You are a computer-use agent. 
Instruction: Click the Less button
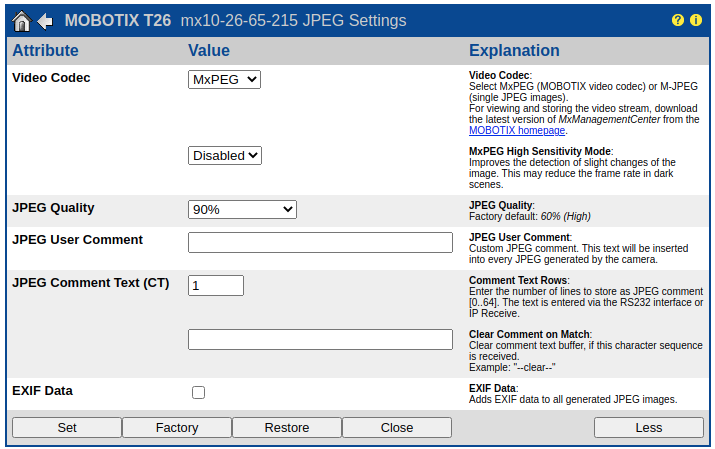pyautogui.click(x=648, y=428)
